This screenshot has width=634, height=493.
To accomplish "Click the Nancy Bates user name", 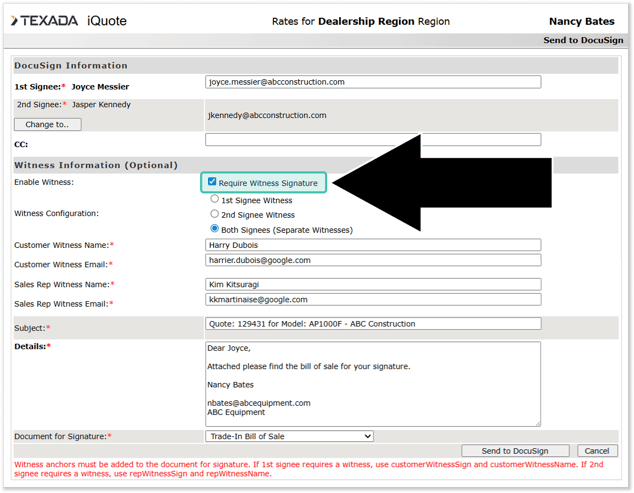I will [x=581, y=21].
